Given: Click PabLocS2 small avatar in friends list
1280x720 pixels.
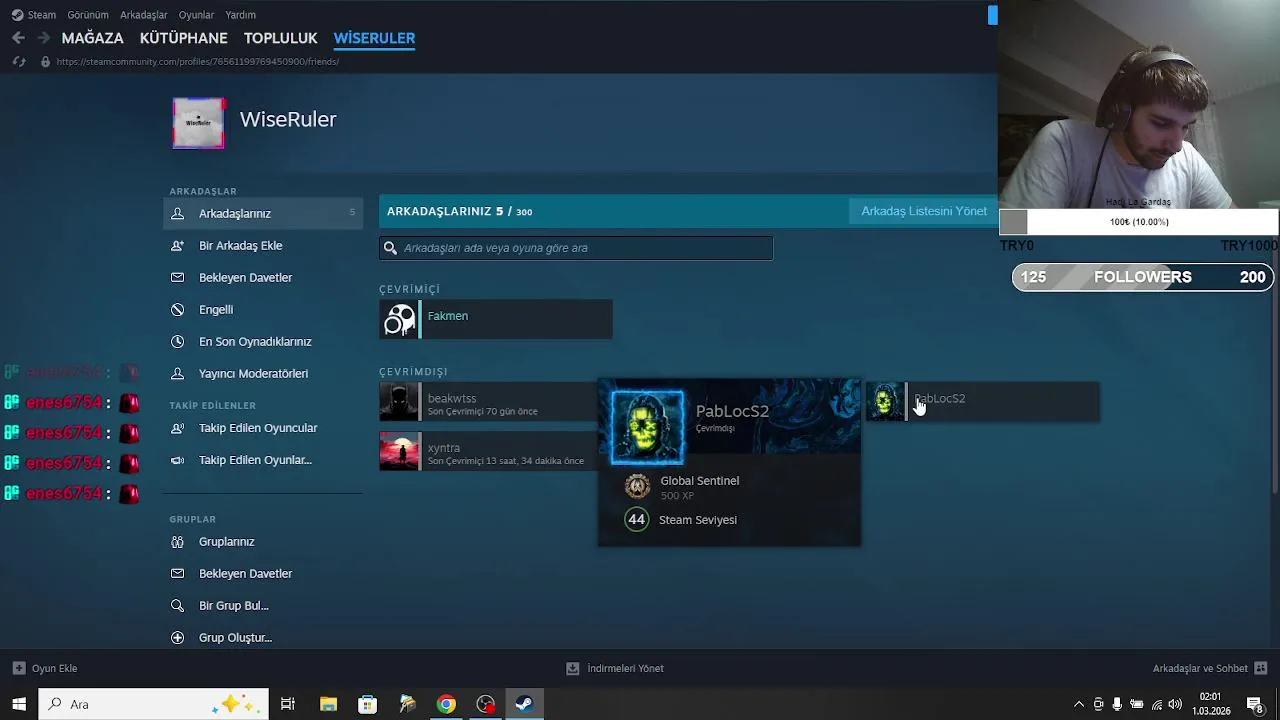Looking at the screenshot, I should (x=885, y=402).
